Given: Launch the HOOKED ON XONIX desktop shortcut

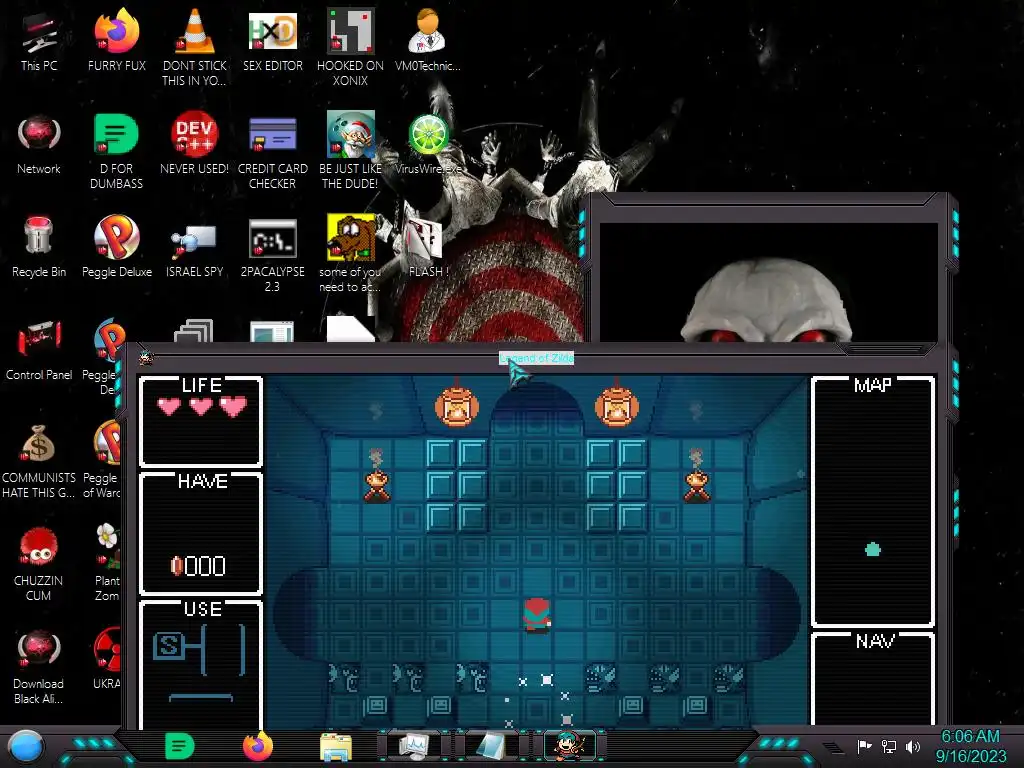Looking at the screenshot, I should [350, 47].
